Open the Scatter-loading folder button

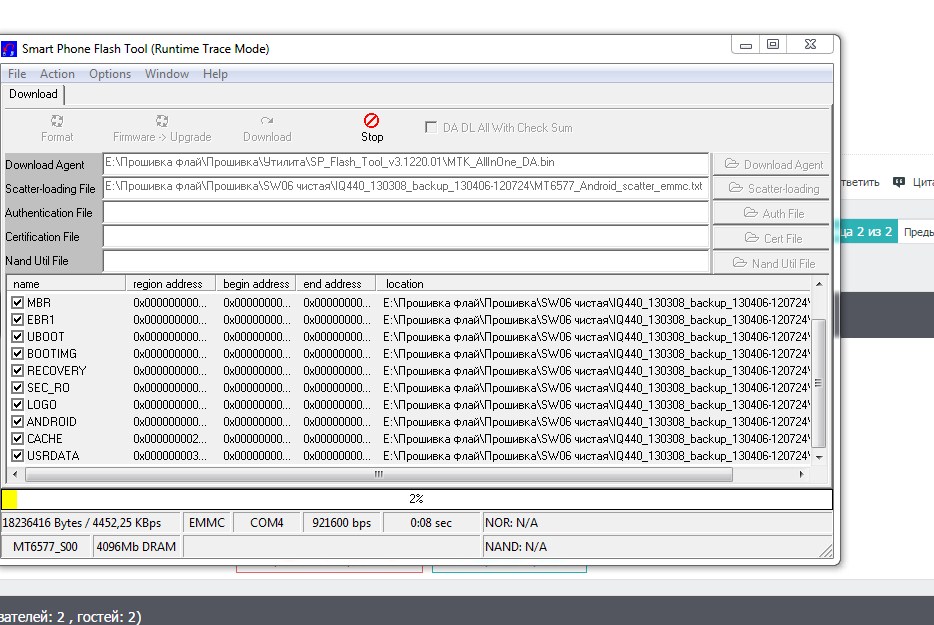773,188
